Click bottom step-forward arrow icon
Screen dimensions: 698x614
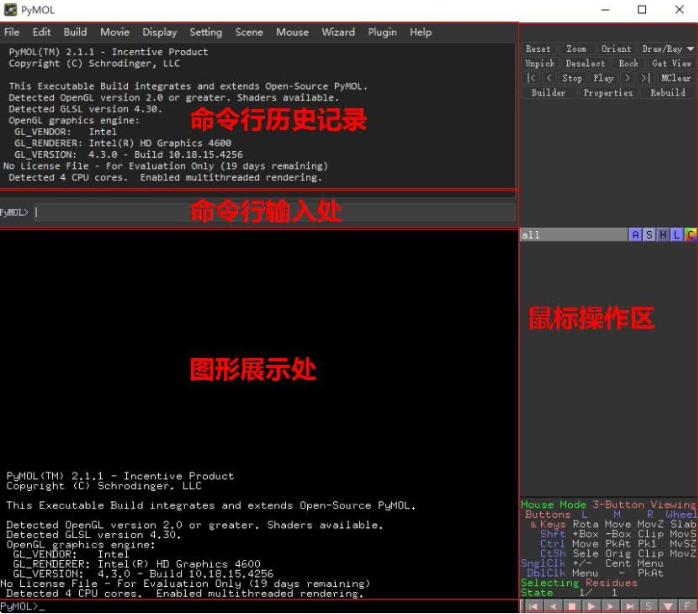[611, 606]
